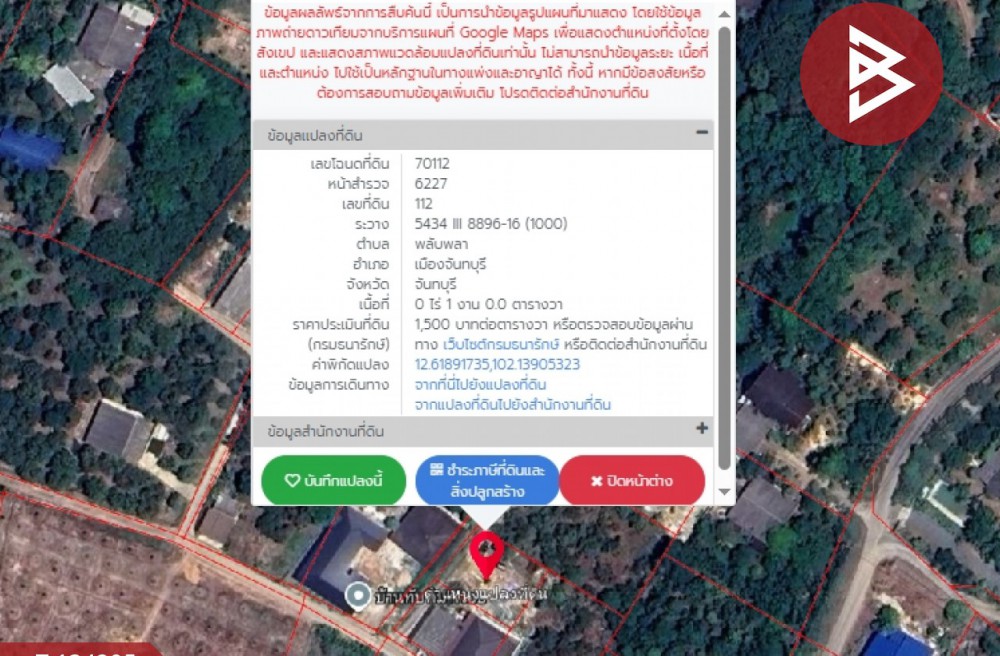Expand ข้อมูลสำนักงานที่ดิน section with plus
This screenshot has width=1000, height=656.
point(702,429)
